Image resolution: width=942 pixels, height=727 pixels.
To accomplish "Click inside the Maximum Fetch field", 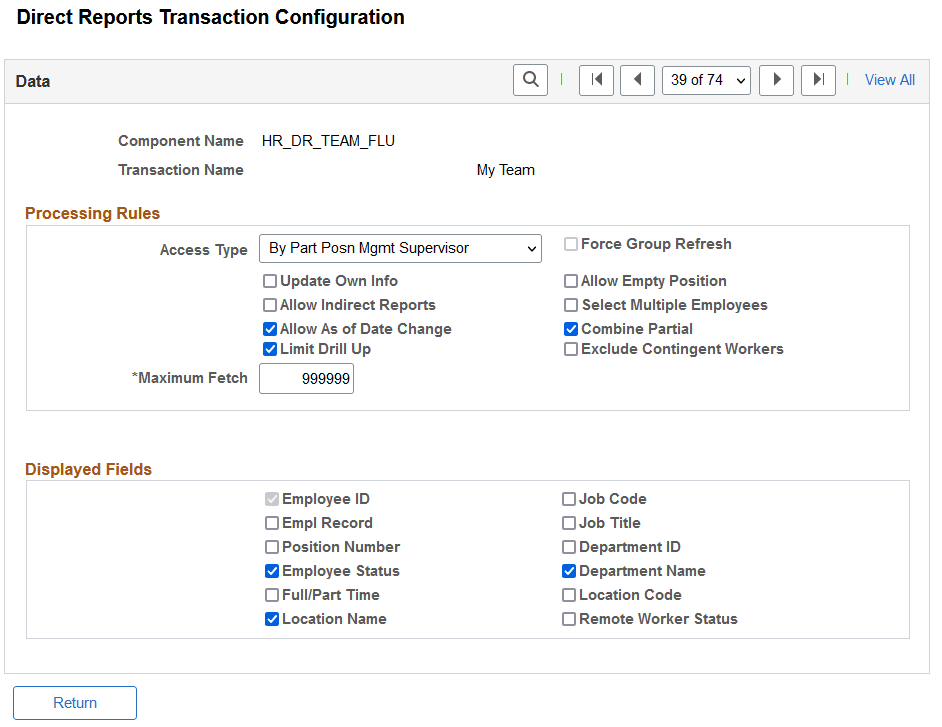I will click(x=306, y=378).
